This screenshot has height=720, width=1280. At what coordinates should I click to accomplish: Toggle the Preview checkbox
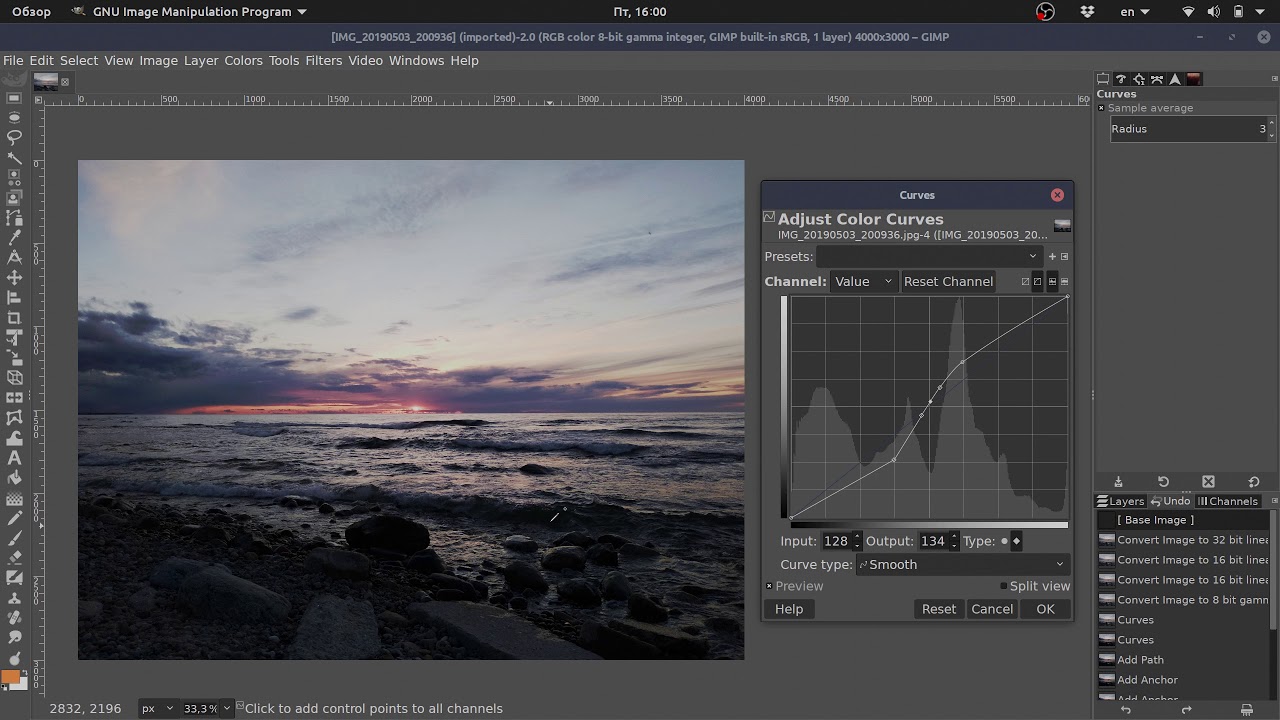click(x=769, y=586)
